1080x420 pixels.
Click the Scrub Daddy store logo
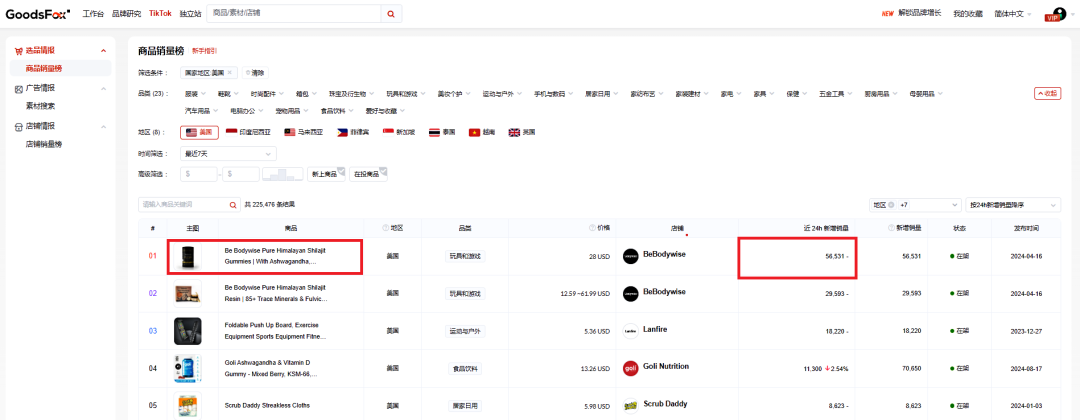coord(630,406)
